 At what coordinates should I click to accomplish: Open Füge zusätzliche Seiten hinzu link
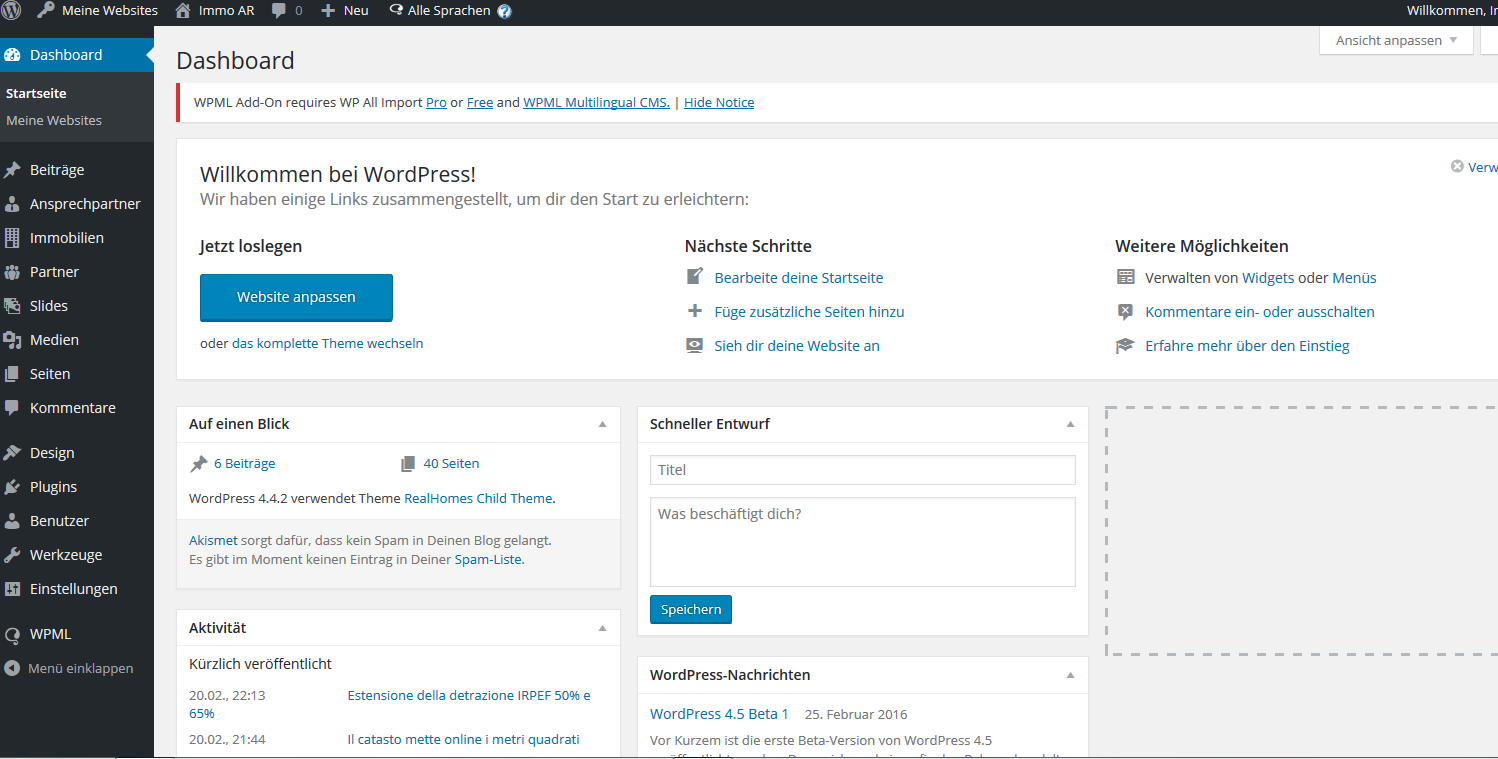809,312
